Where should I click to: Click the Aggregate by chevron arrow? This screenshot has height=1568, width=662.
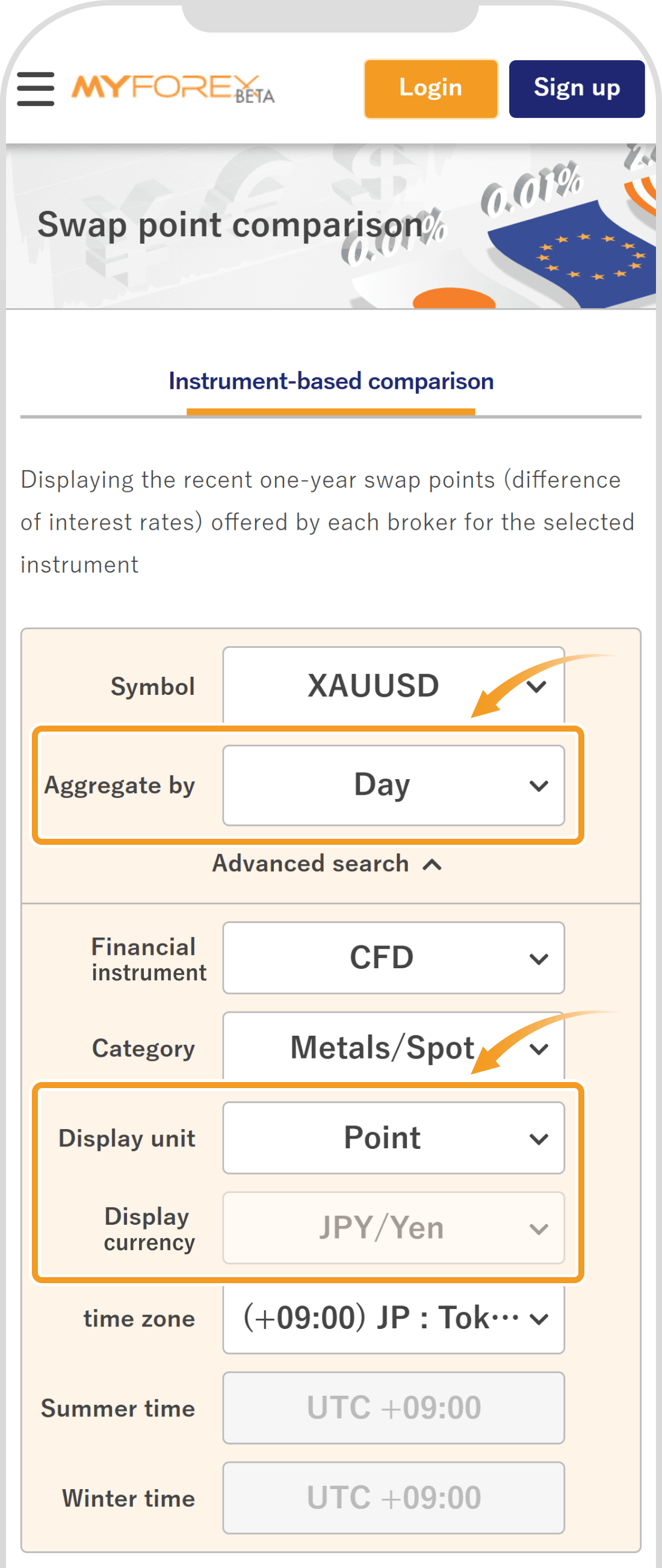[539, 786]
